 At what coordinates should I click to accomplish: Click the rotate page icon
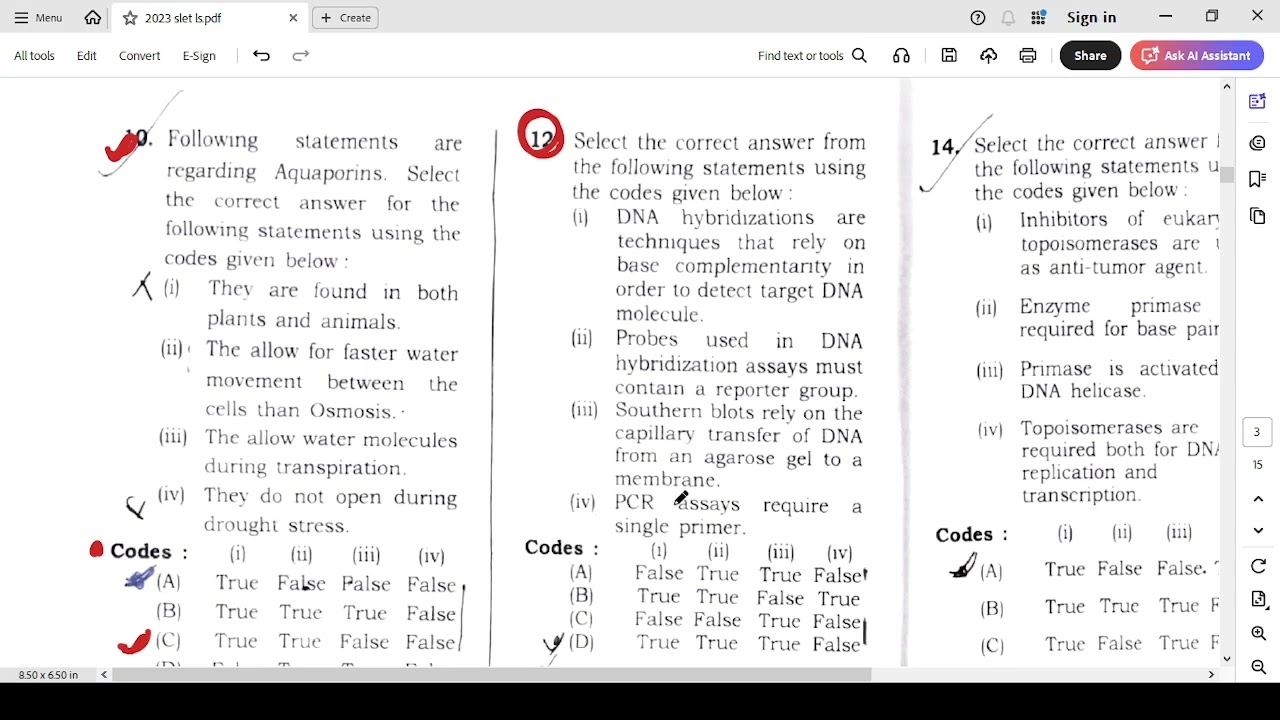click(x=1258, y=566)
